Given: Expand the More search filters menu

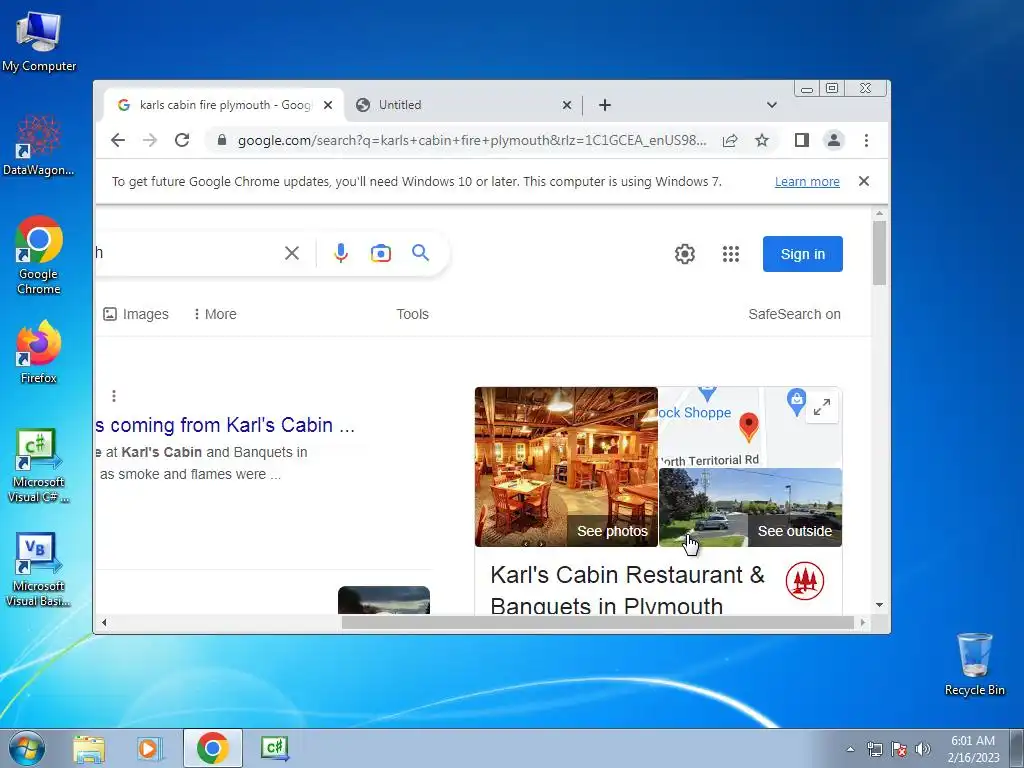Looking at the screenshot, I should (x=215, y=314).
